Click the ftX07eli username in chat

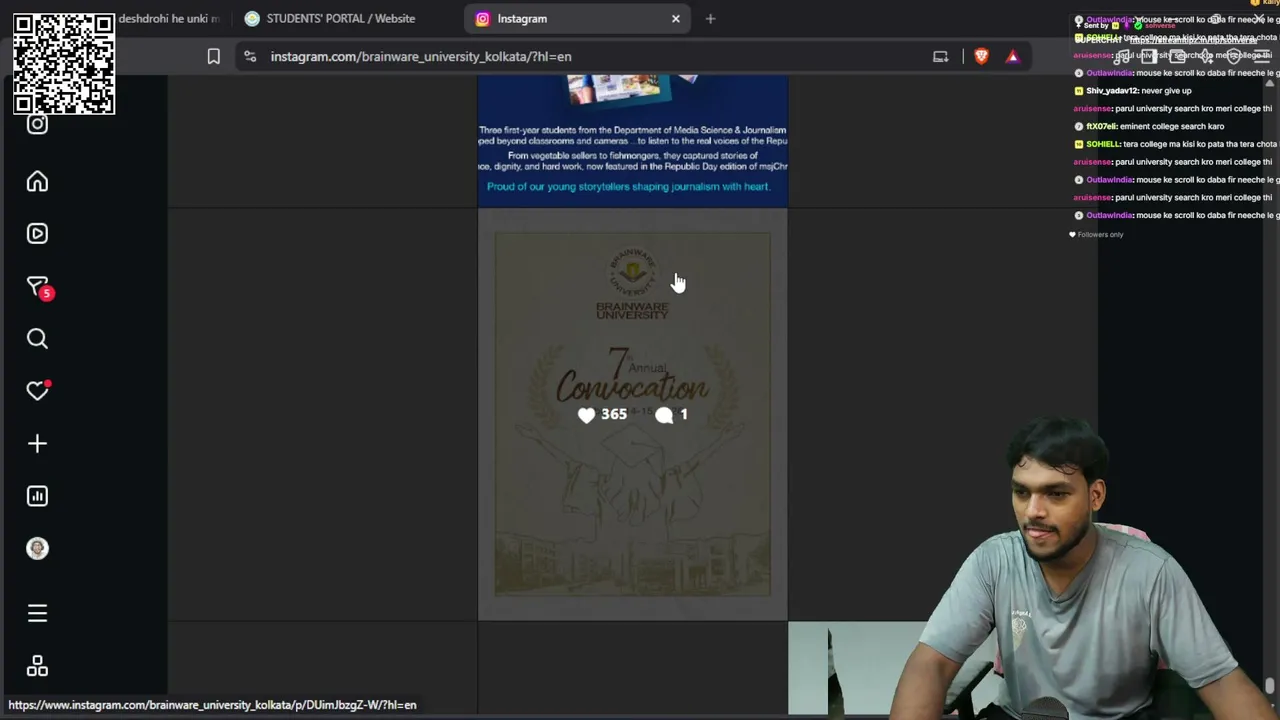(x=1101, y=127)
